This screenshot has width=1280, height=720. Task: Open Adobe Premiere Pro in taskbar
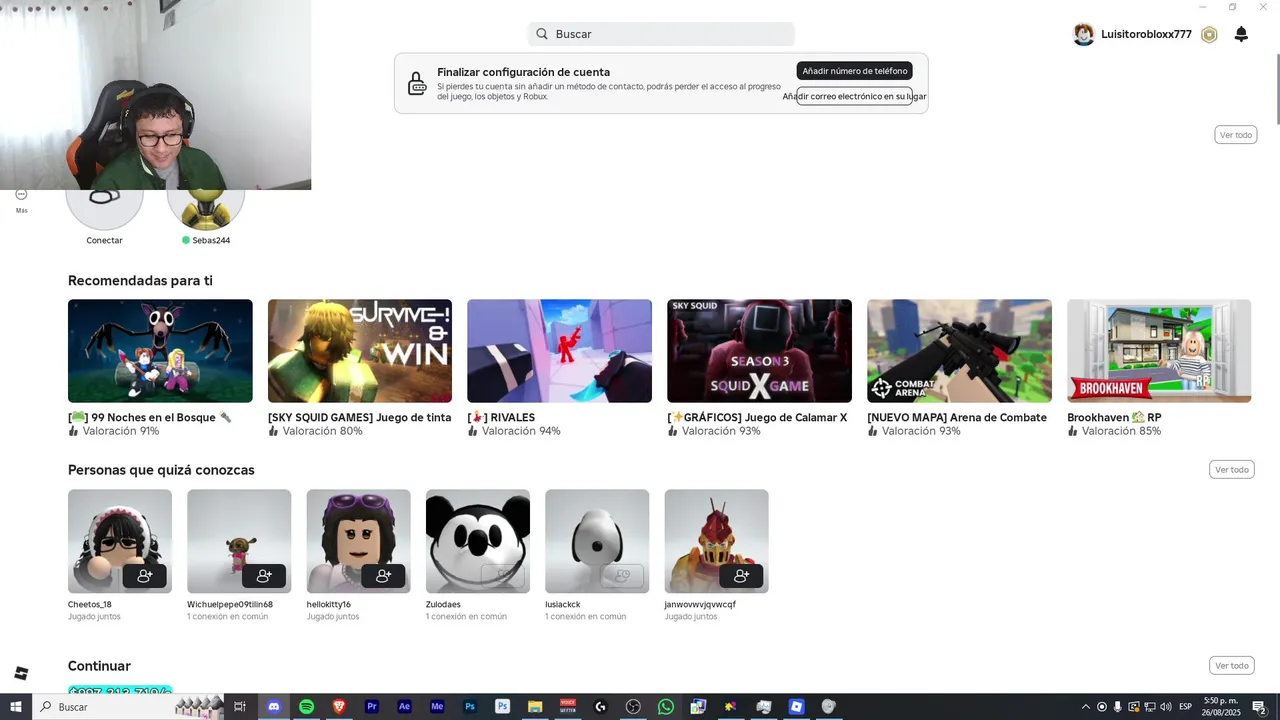click(372, 707)
